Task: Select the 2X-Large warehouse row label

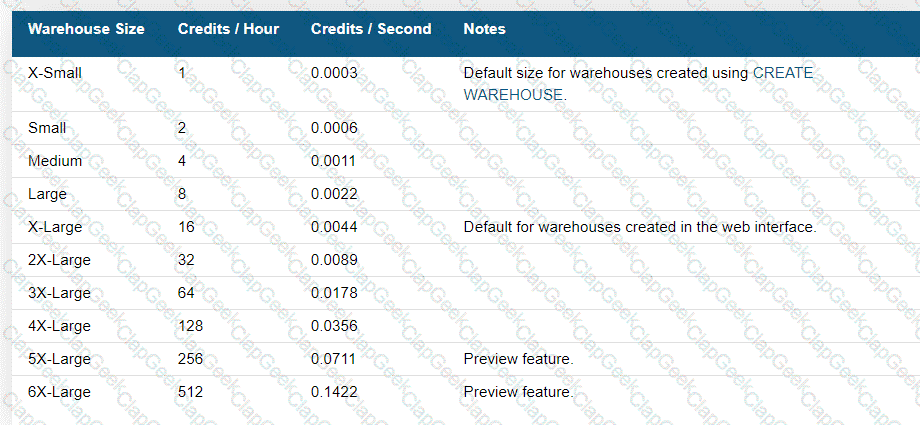Action: coord(59,259)
